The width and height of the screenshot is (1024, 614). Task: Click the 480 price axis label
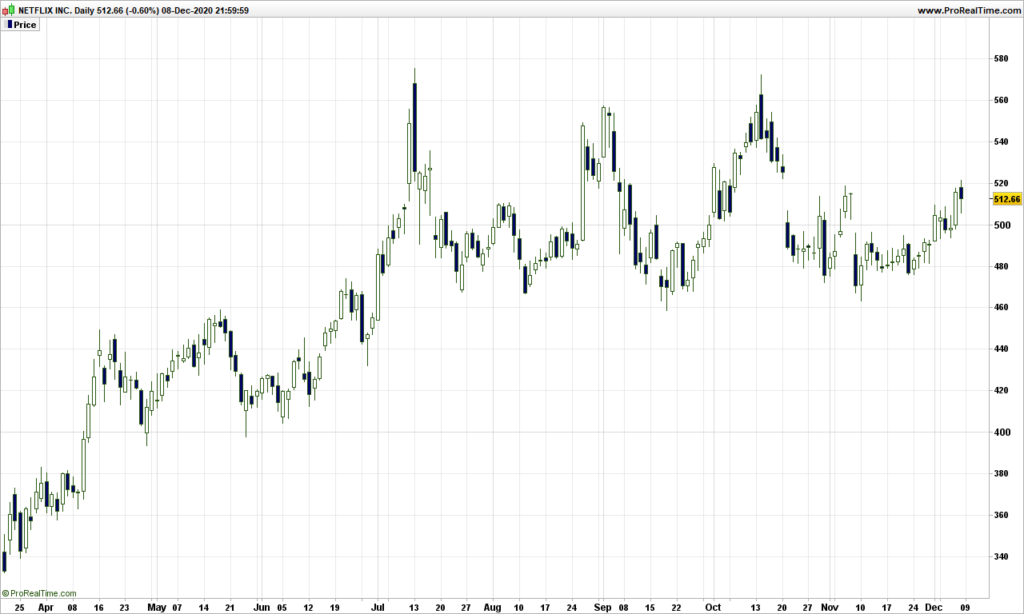tap(1001, 267)
